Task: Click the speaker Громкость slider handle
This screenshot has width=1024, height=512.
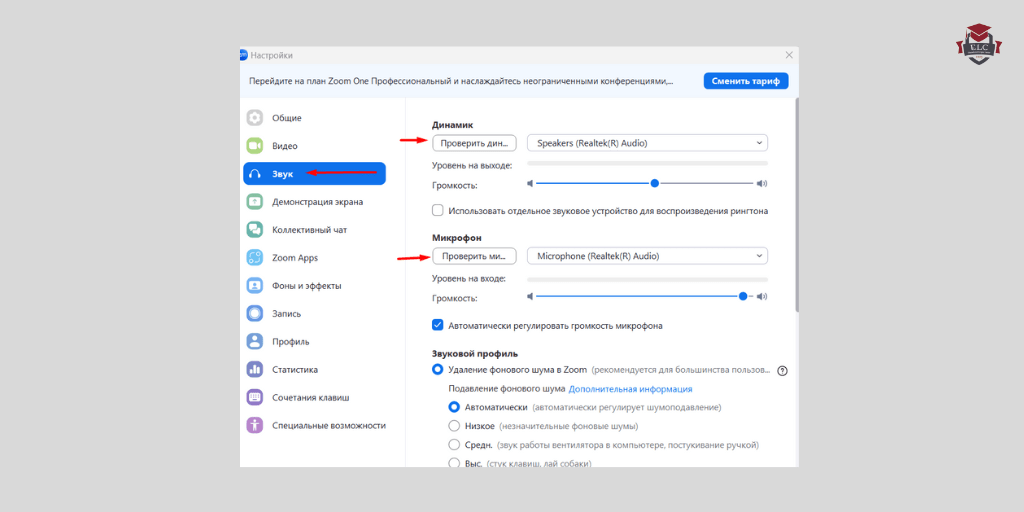Action: (654, 184)
